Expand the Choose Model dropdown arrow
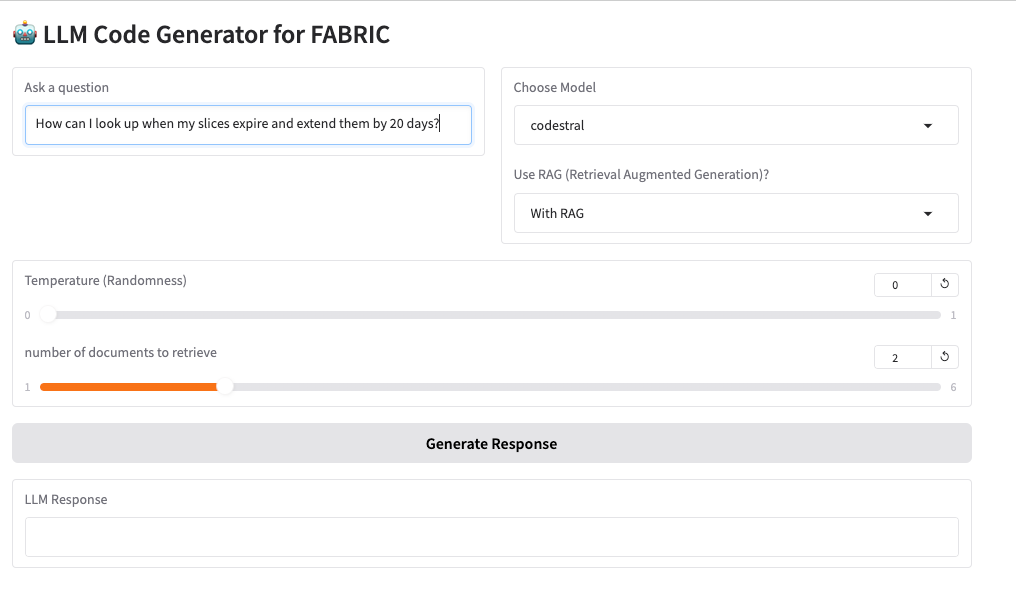 pos(927,126)
